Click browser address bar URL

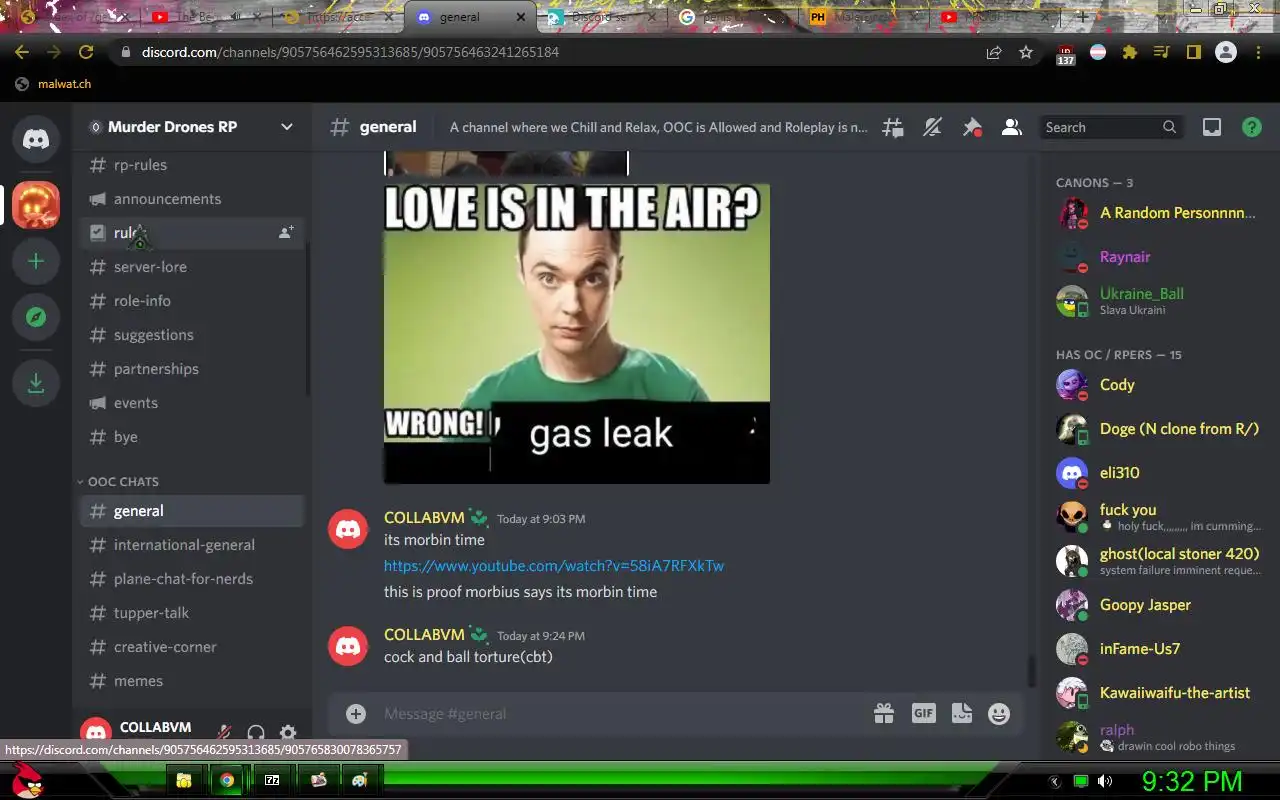click(x=350, y=52)
